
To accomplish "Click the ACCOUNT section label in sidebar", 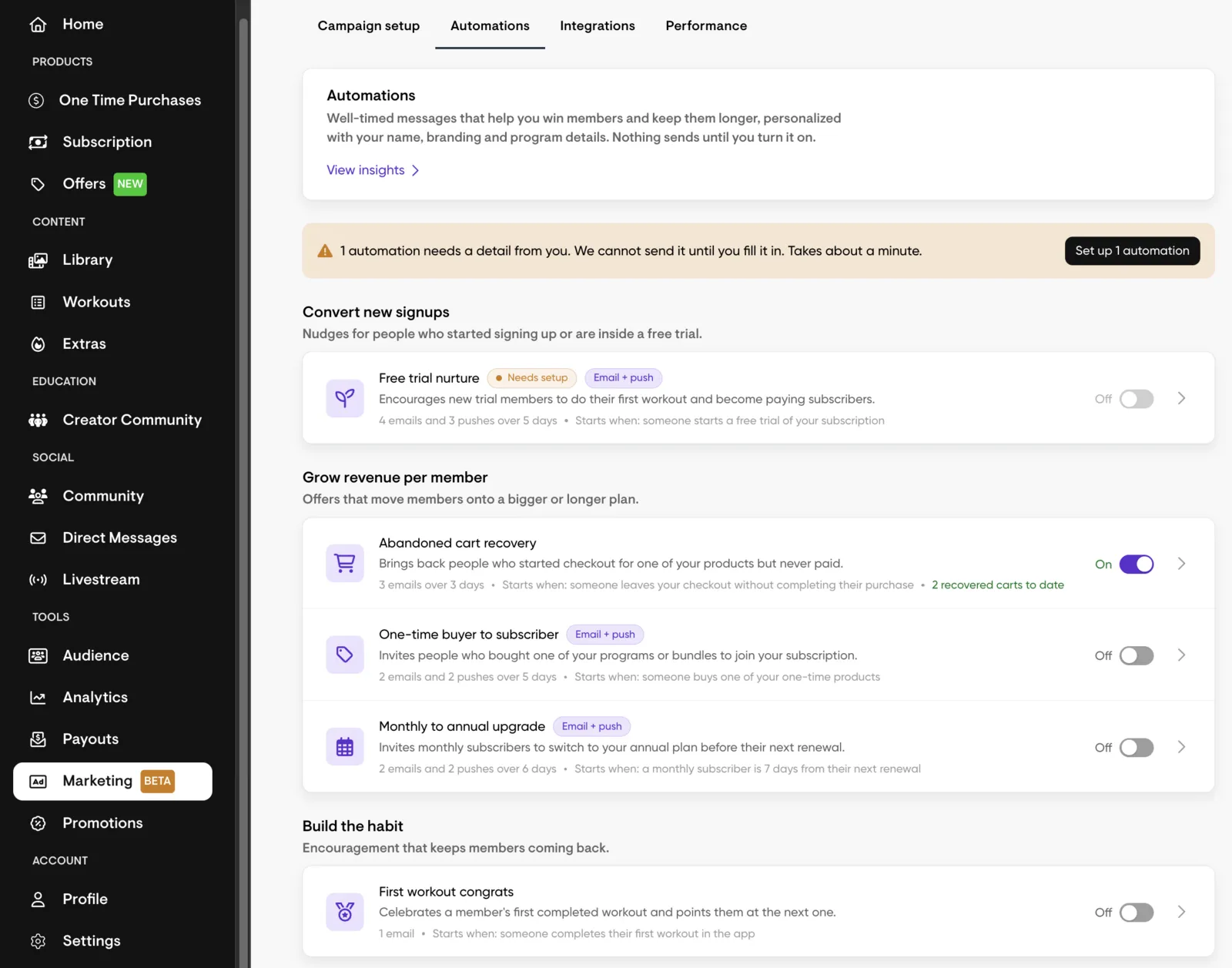I will [x=60, y=861].
